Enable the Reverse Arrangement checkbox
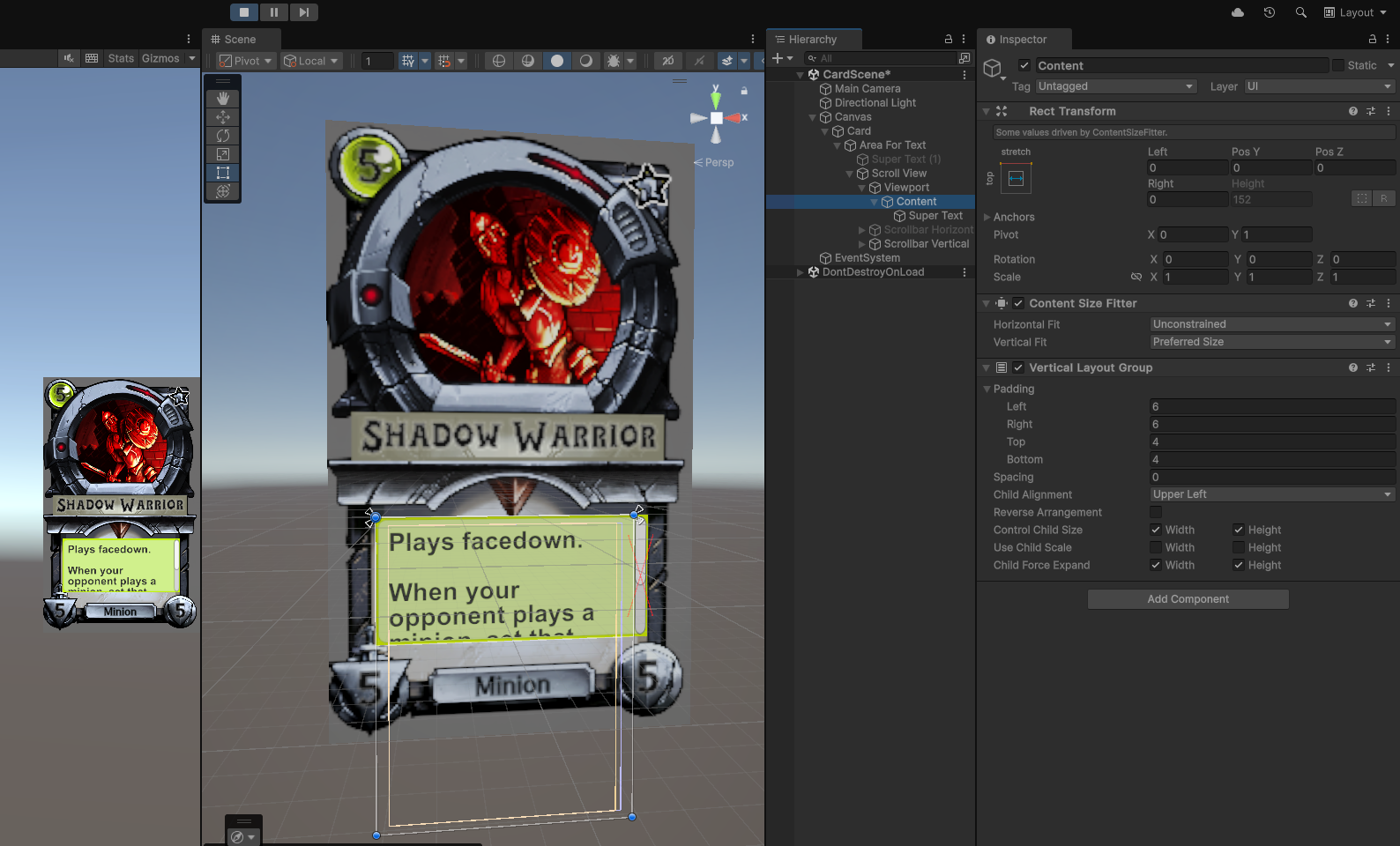Screen dimensions: 1400x846 (x=1156, y=512)
